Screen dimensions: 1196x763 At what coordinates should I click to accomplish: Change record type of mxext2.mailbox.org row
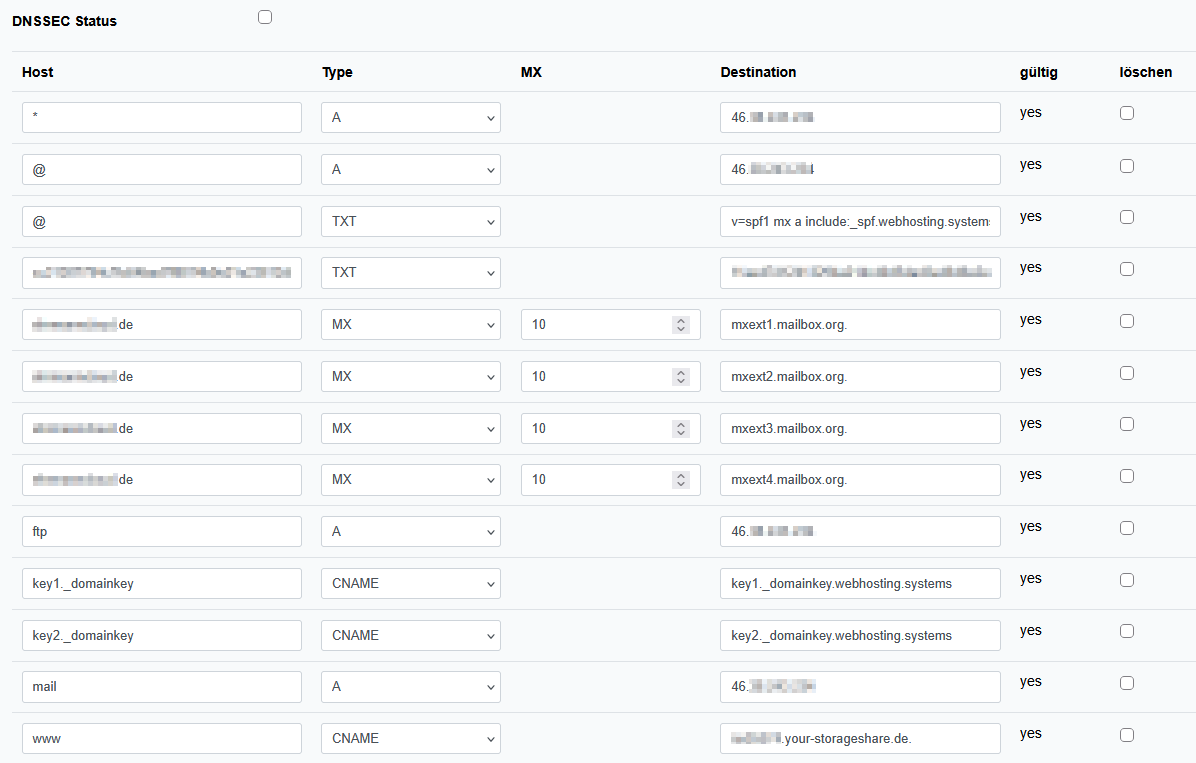[410, 376]
